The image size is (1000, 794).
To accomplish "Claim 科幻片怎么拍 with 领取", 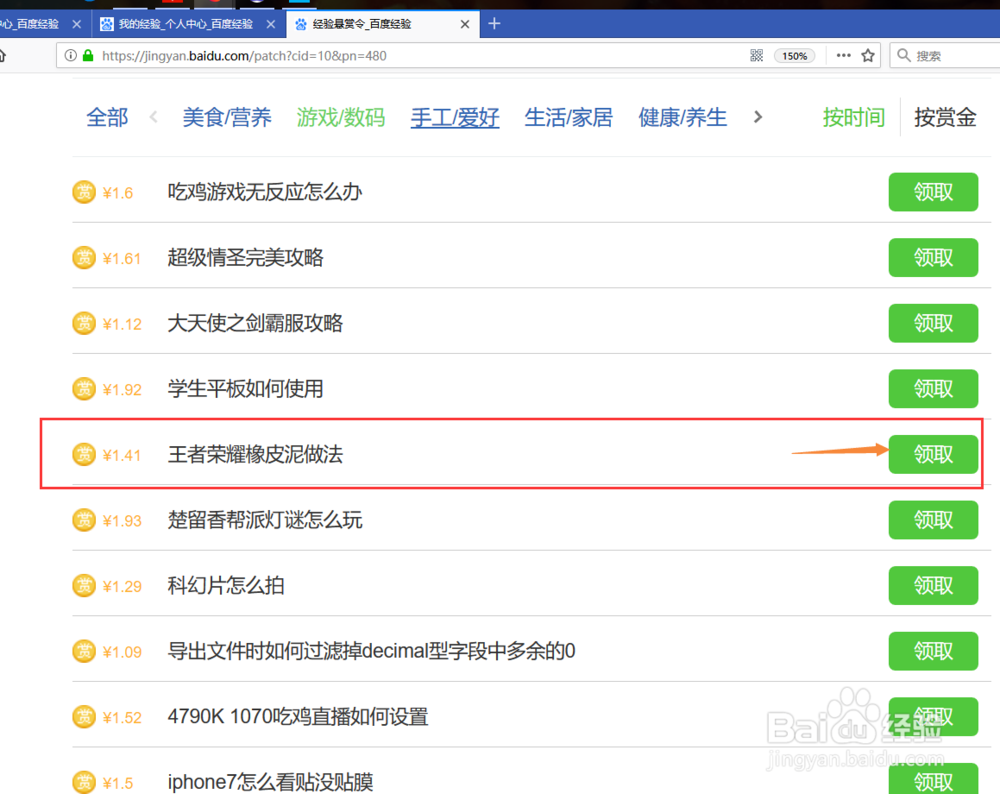I will coord(933,585).
